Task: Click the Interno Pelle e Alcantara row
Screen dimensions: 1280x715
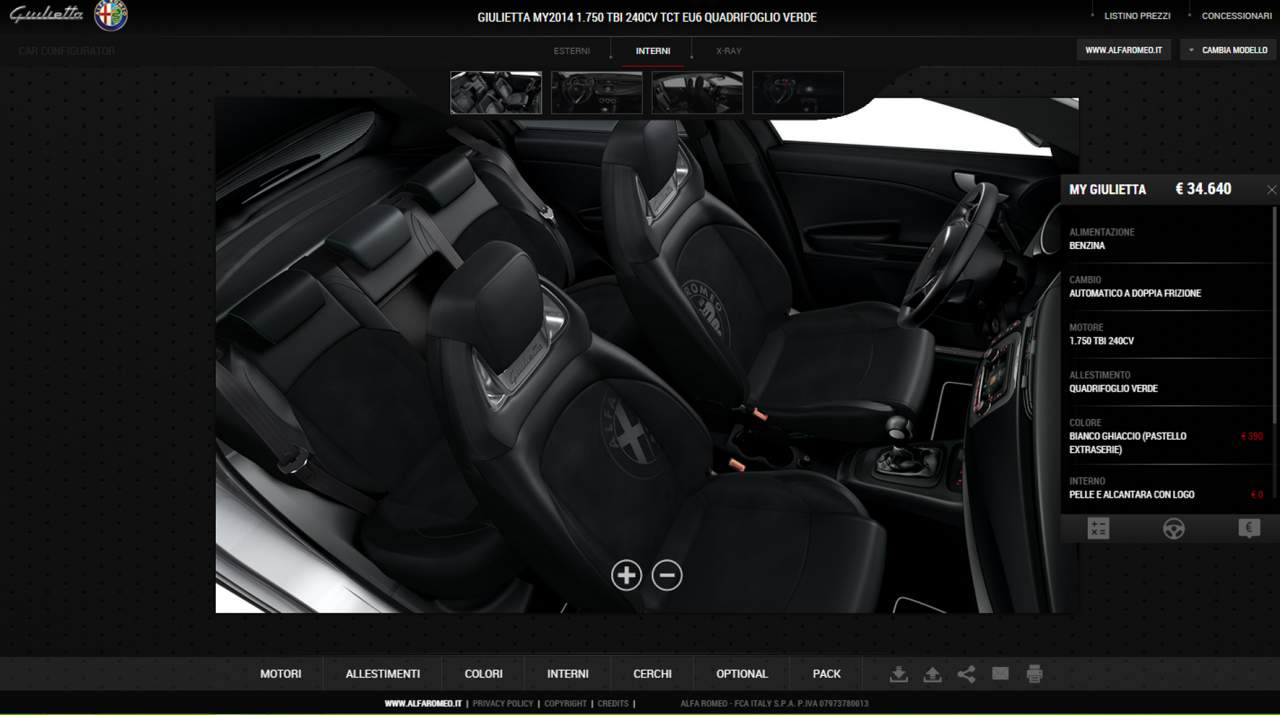Action: click(x=1166, y=488)
